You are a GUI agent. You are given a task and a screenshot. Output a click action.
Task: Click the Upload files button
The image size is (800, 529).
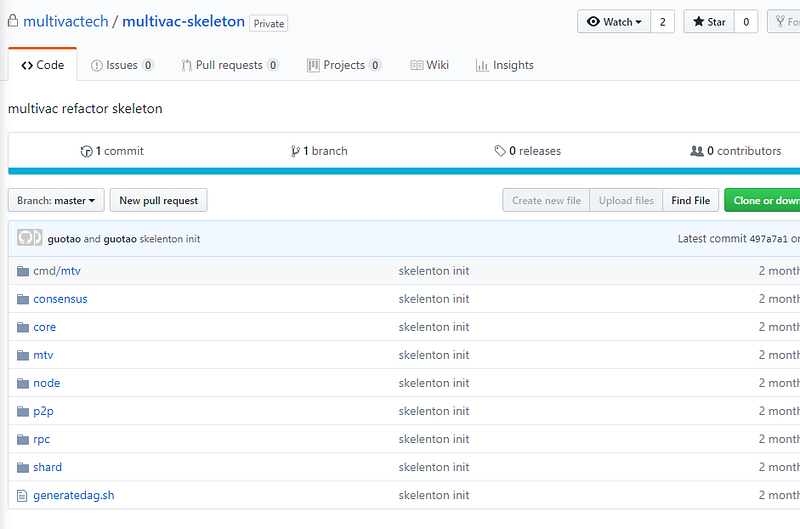pos(626,200)
